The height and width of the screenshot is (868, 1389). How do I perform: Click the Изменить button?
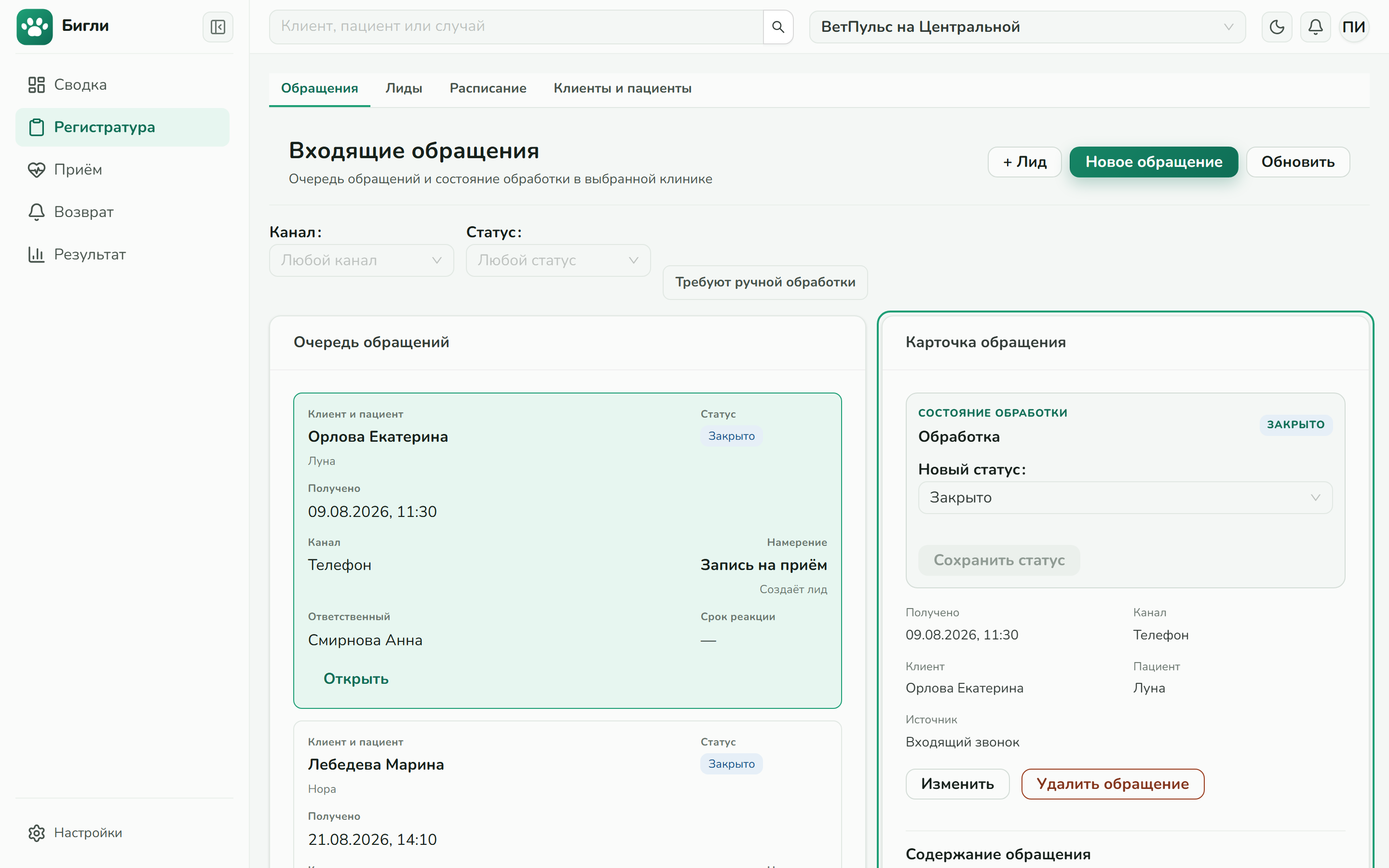pos(957,784)
